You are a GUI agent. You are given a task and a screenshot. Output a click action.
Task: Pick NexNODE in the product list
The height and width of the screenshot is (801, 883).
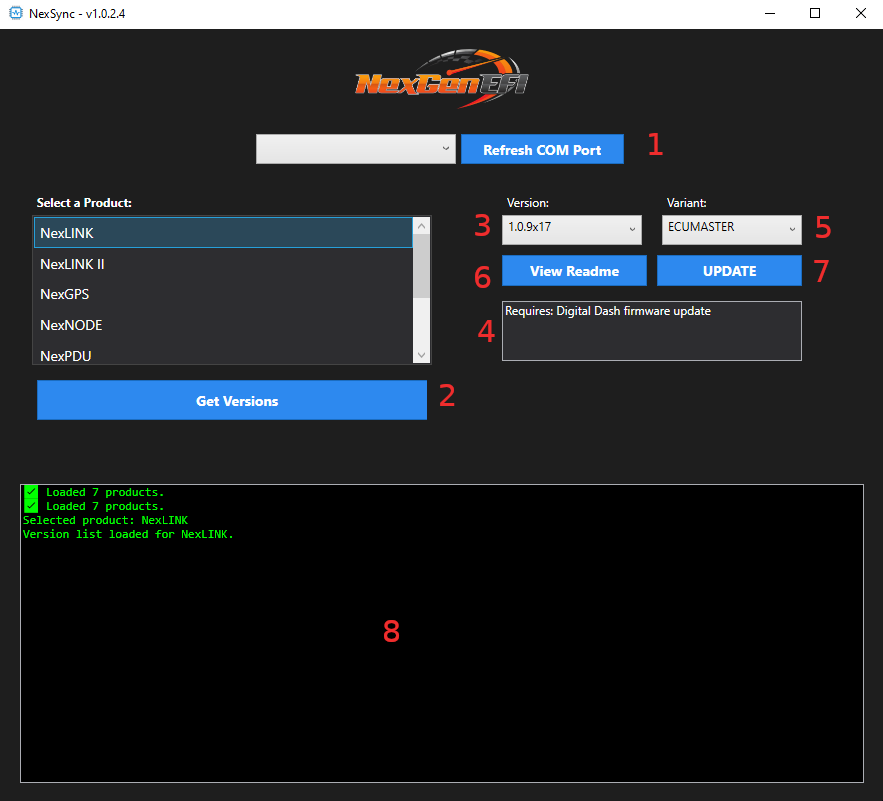(223, 325)
